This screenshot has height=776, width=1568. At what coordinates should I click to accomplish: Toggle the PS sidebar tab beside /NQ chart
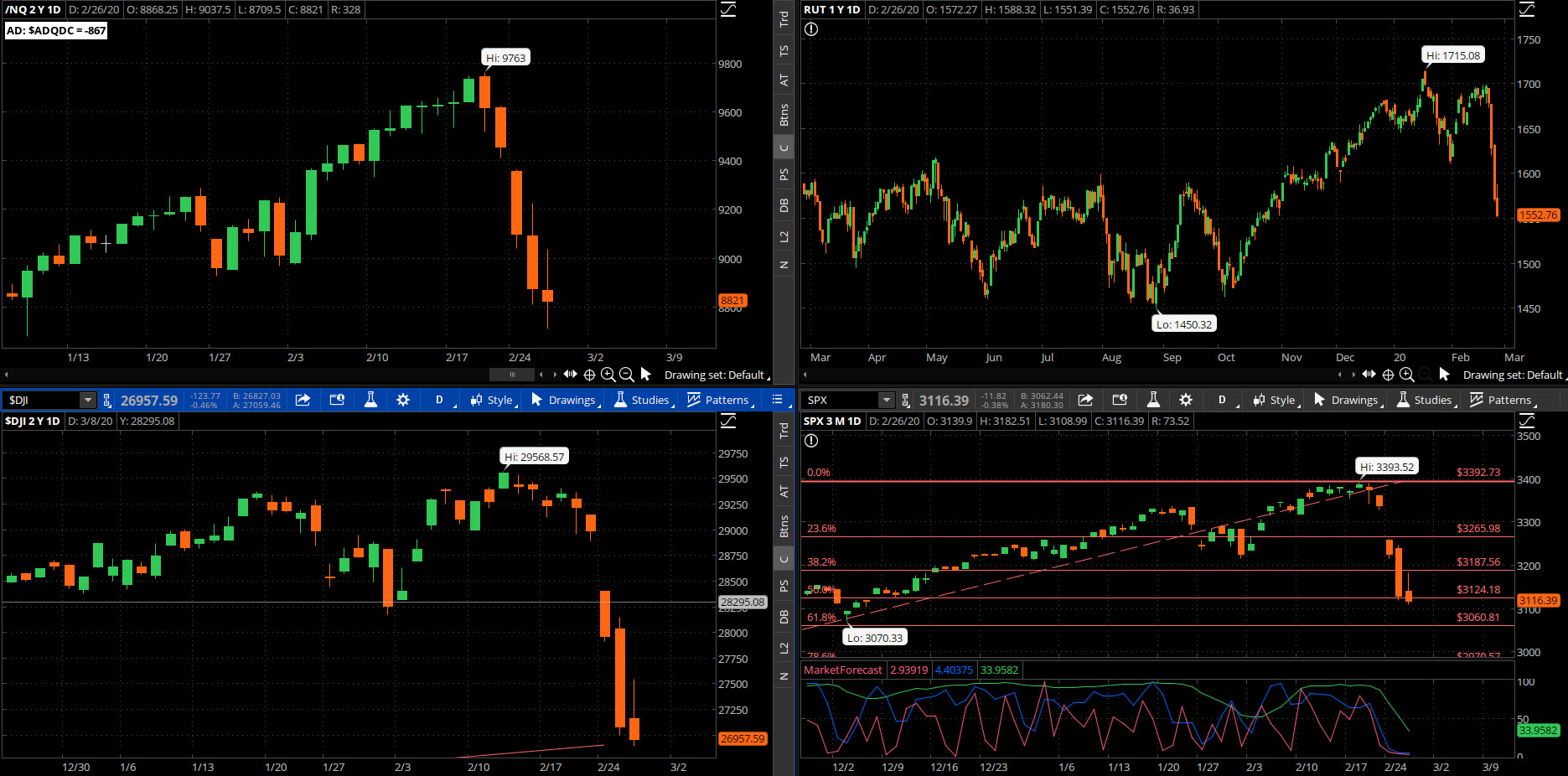click(784, 175)
